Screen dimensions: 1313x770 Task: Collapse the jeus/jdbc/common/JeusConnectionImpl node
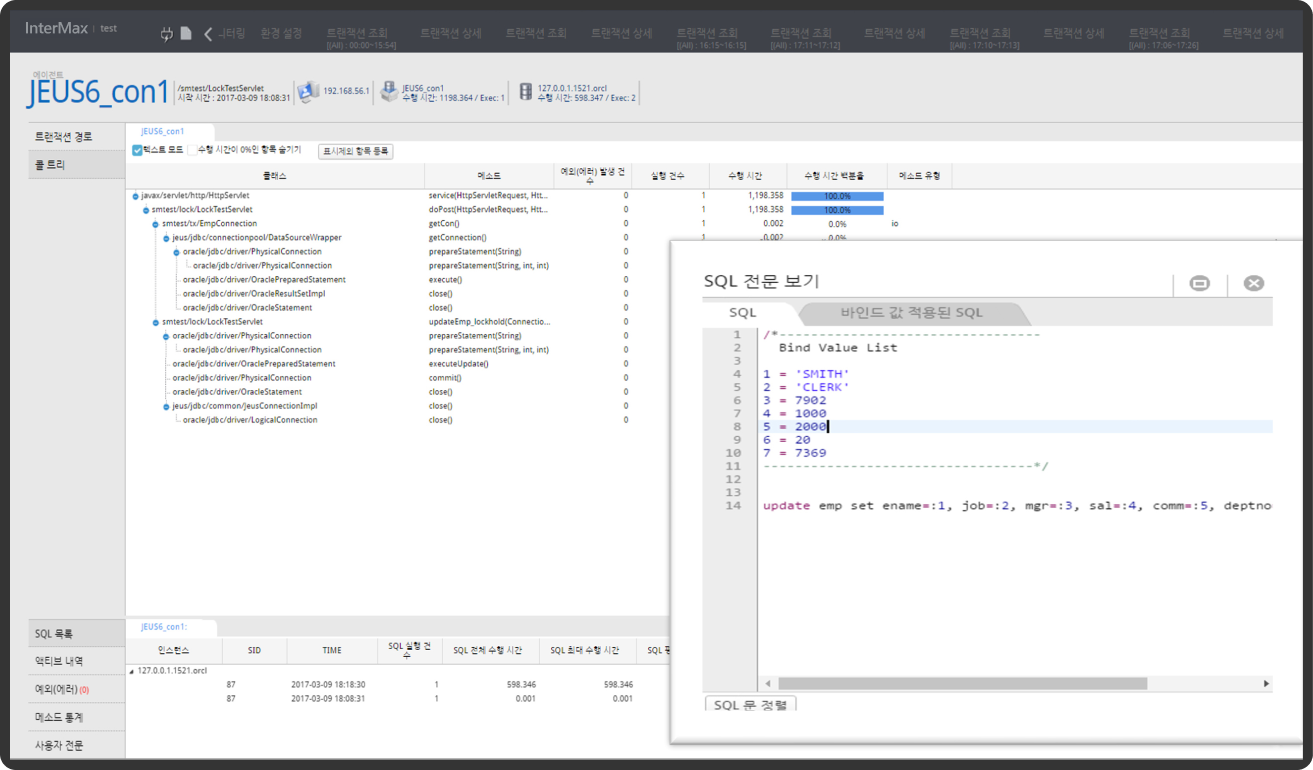166,407
